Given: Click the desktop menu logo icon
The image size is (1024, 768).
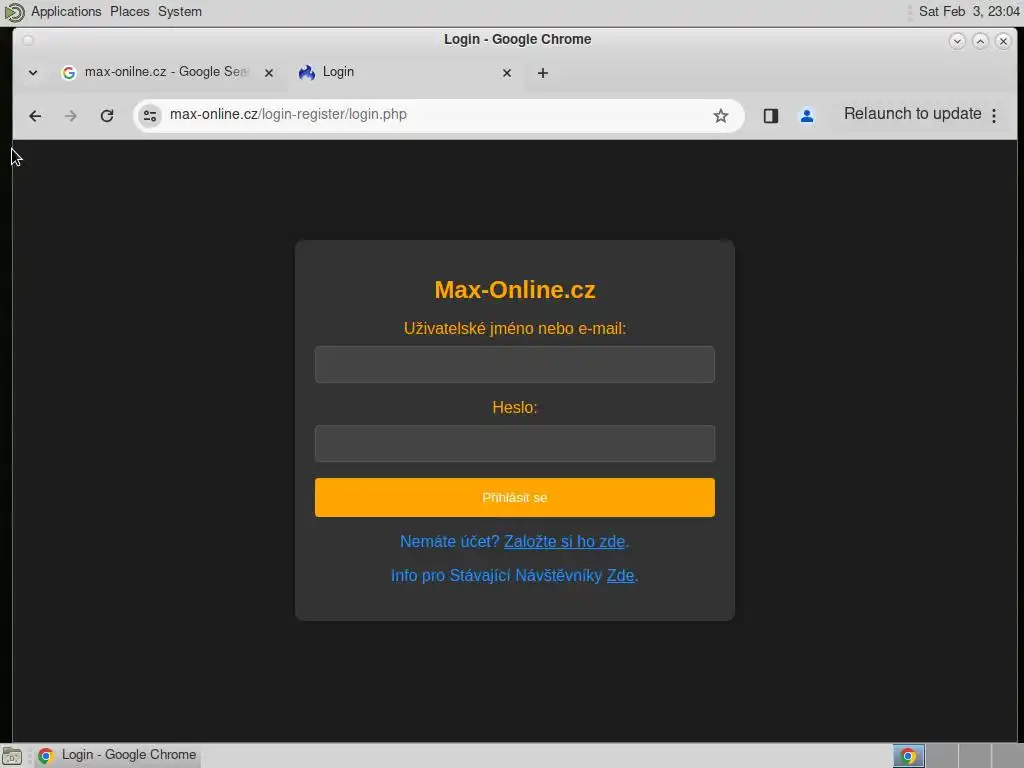Looking at the screenshot, I should [14, 12].
